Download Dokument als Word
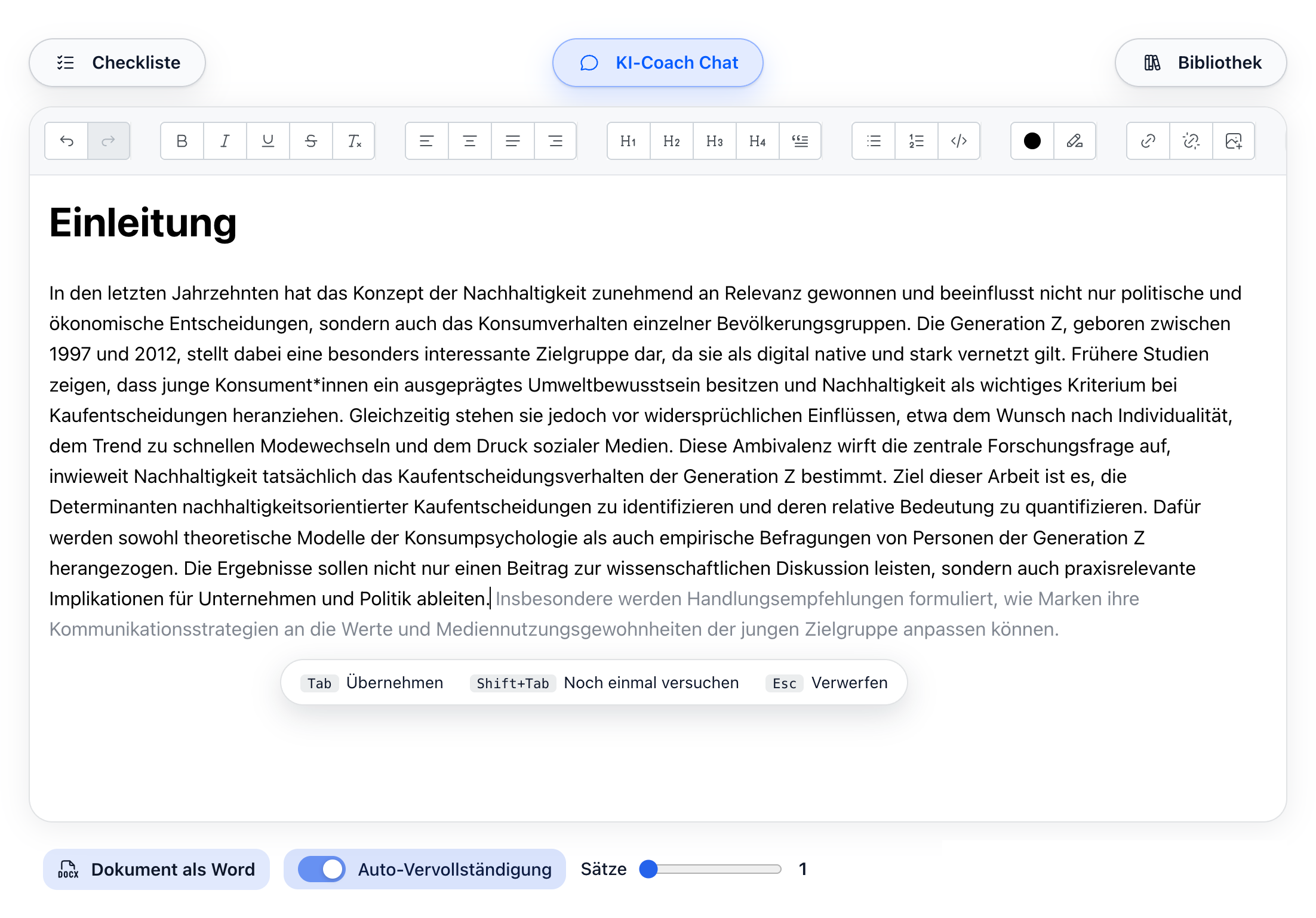Screen dimensions: 1316x918 156,869
